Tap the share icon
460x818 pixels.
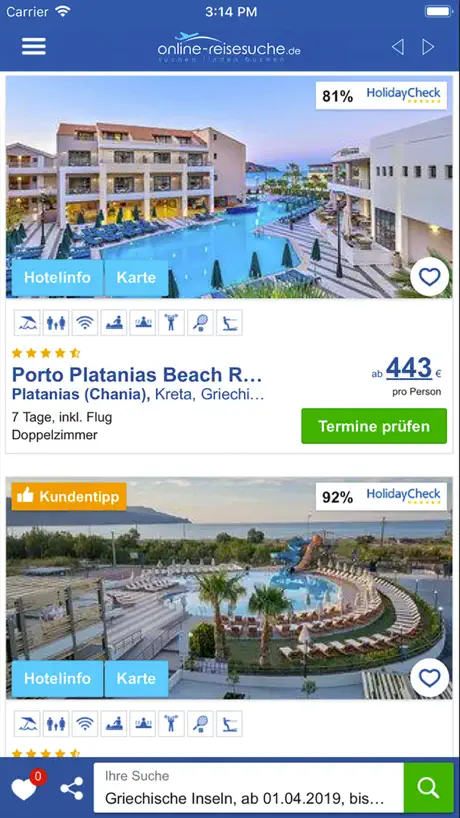coord(71,788)
